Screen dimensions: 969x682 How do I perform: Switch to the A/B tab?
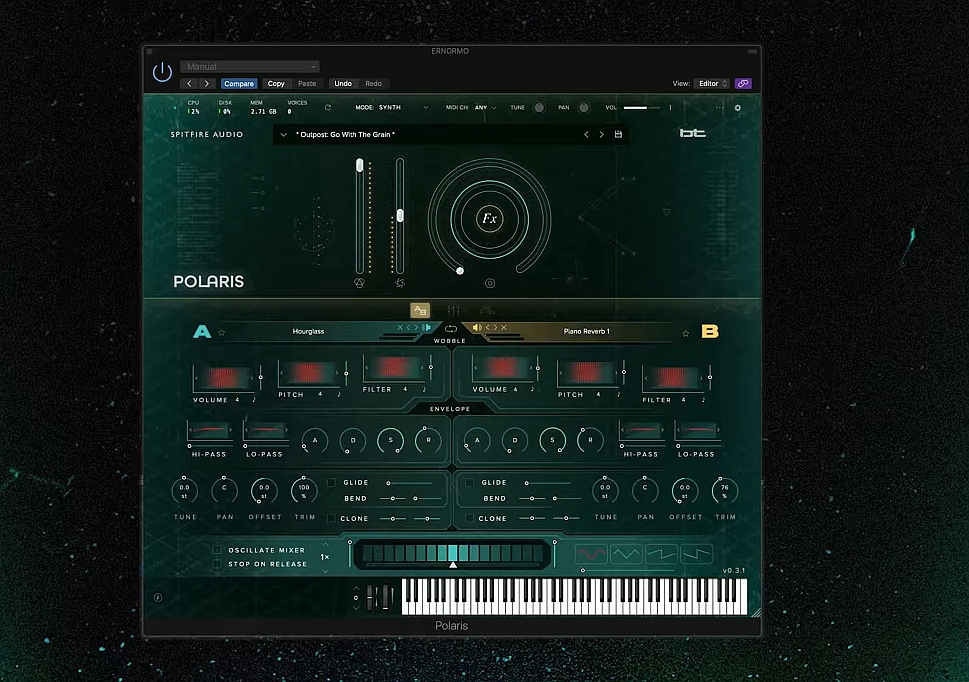(420, 310)
